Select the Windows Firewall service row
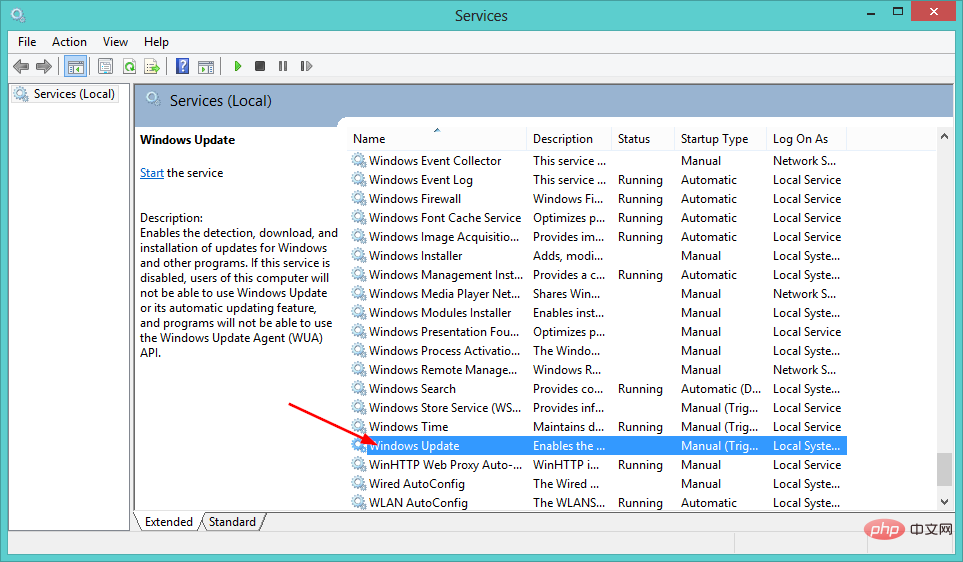Viewport: 963px width, 562px height. pyautogui.click(x=415, y=199)
